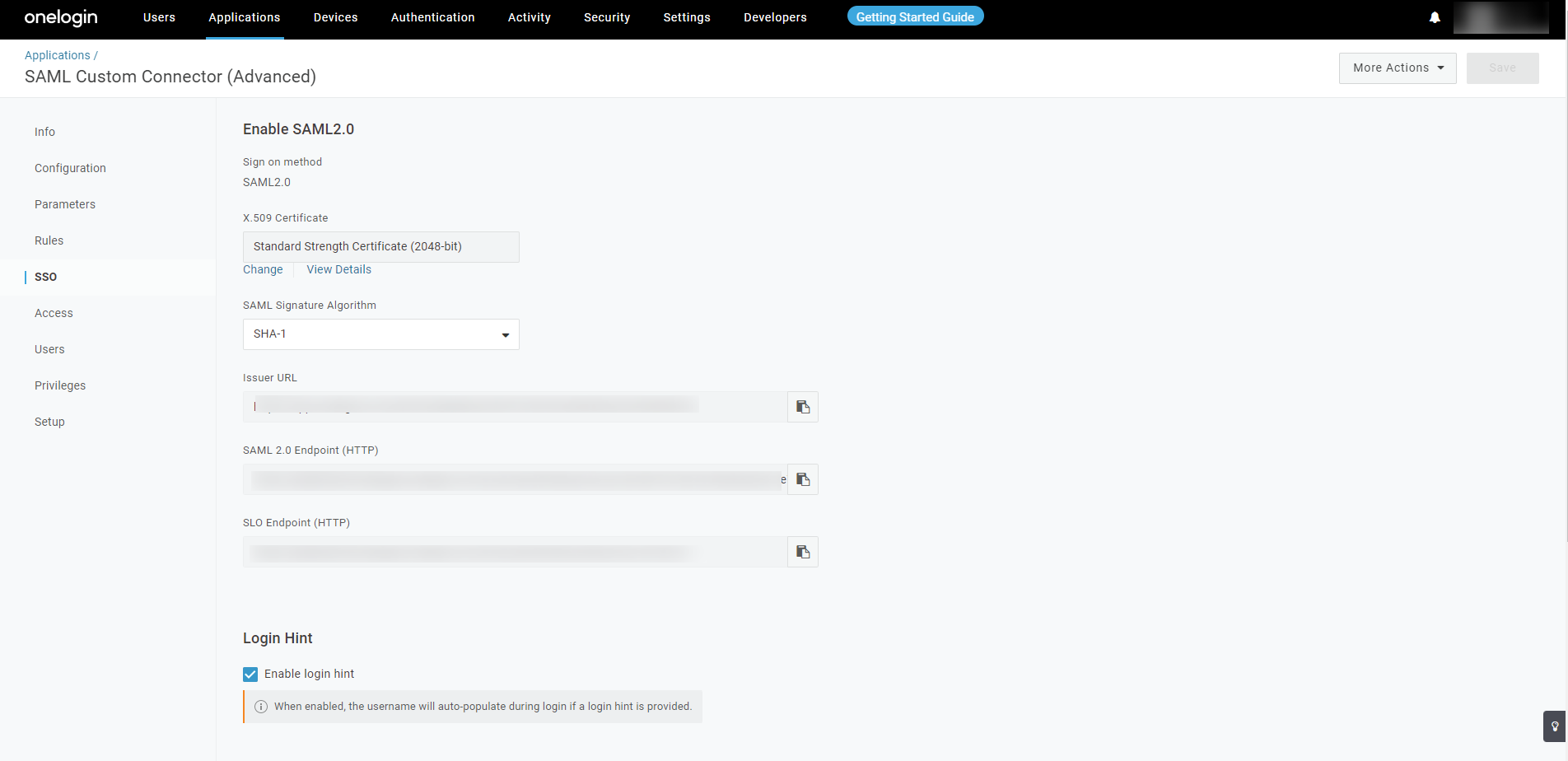
Task: Click the Issuer URL field
Action: (x=515, y=407)
